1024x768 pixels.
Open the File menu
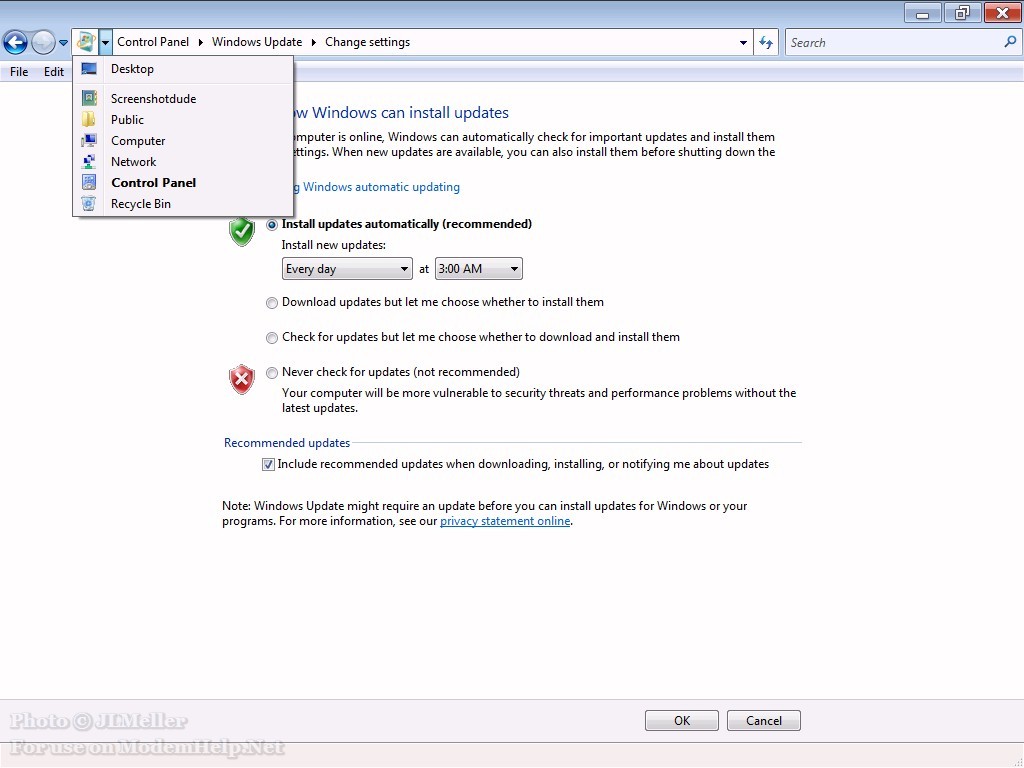(x=19, y=72)
